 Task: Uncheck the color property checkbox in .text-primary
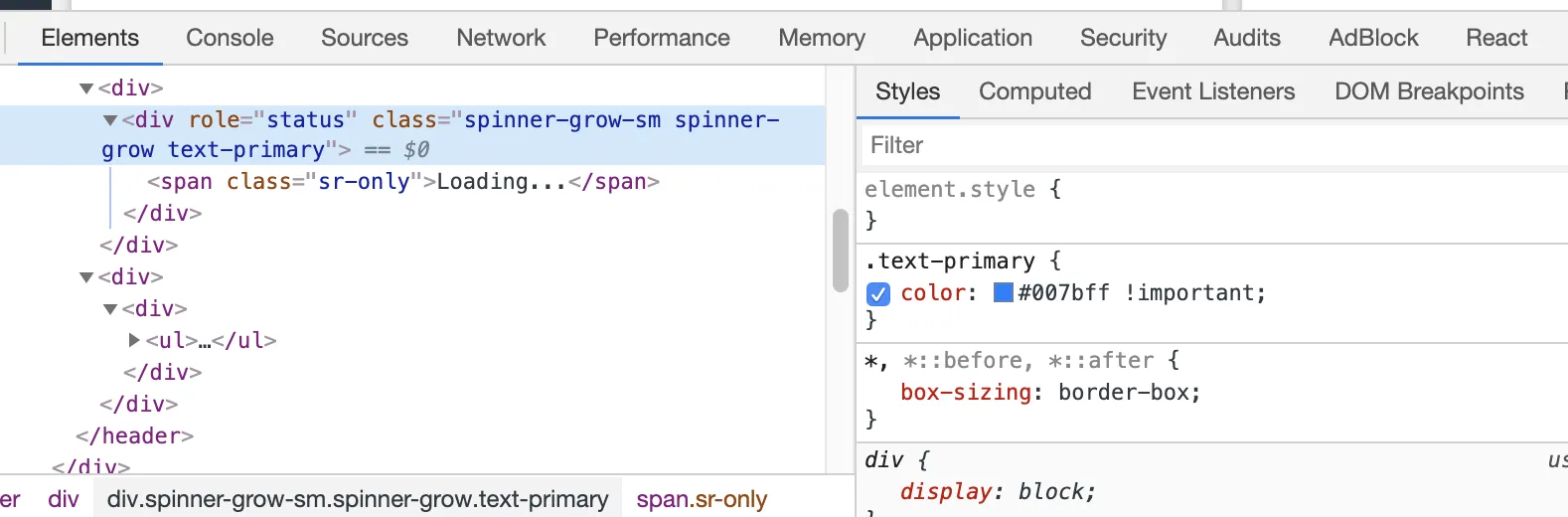pos(878,293)
